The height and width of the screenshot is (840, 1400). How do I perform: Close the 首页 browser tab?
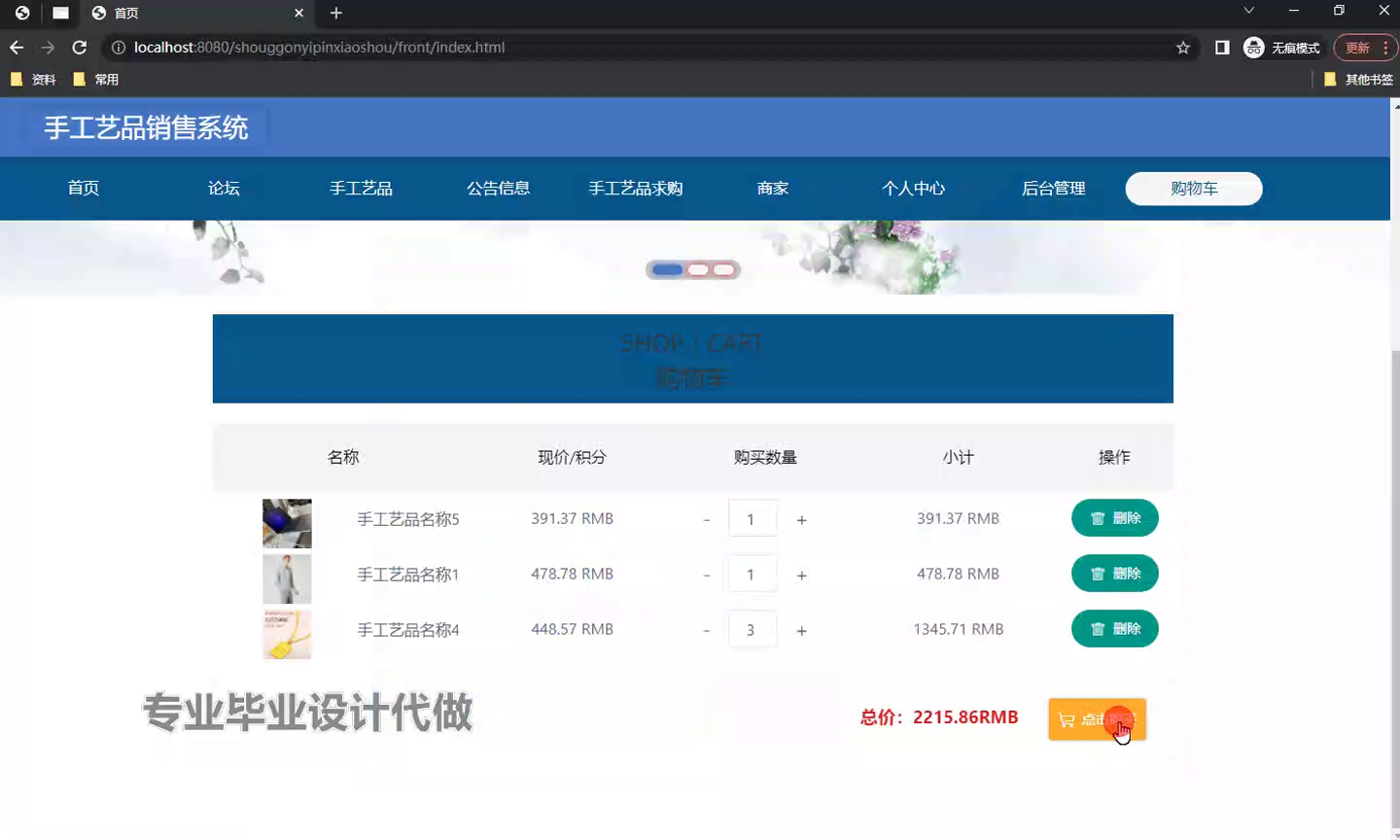click(x=298, y=13)
